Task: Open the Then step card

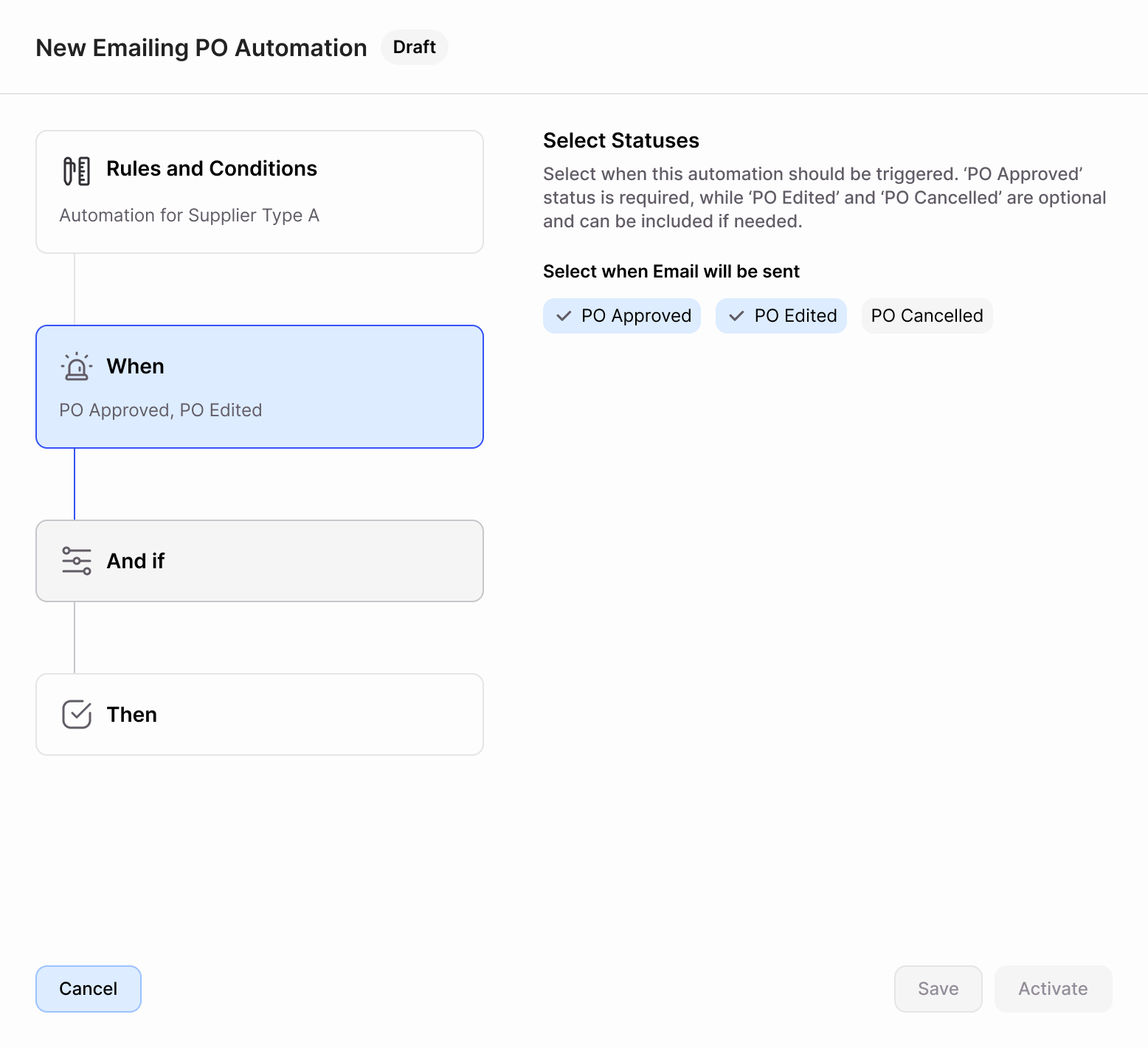Action: 259,714
